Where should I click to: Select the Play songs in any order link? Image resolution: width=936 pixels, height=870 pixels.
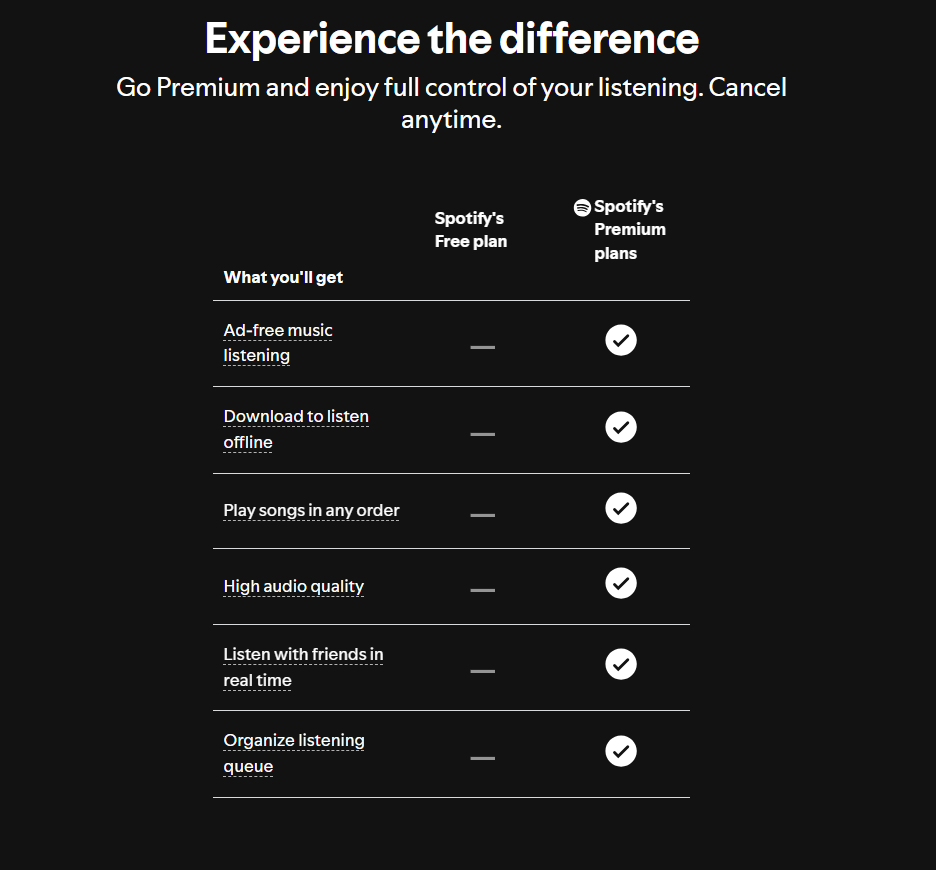[311, 511]
